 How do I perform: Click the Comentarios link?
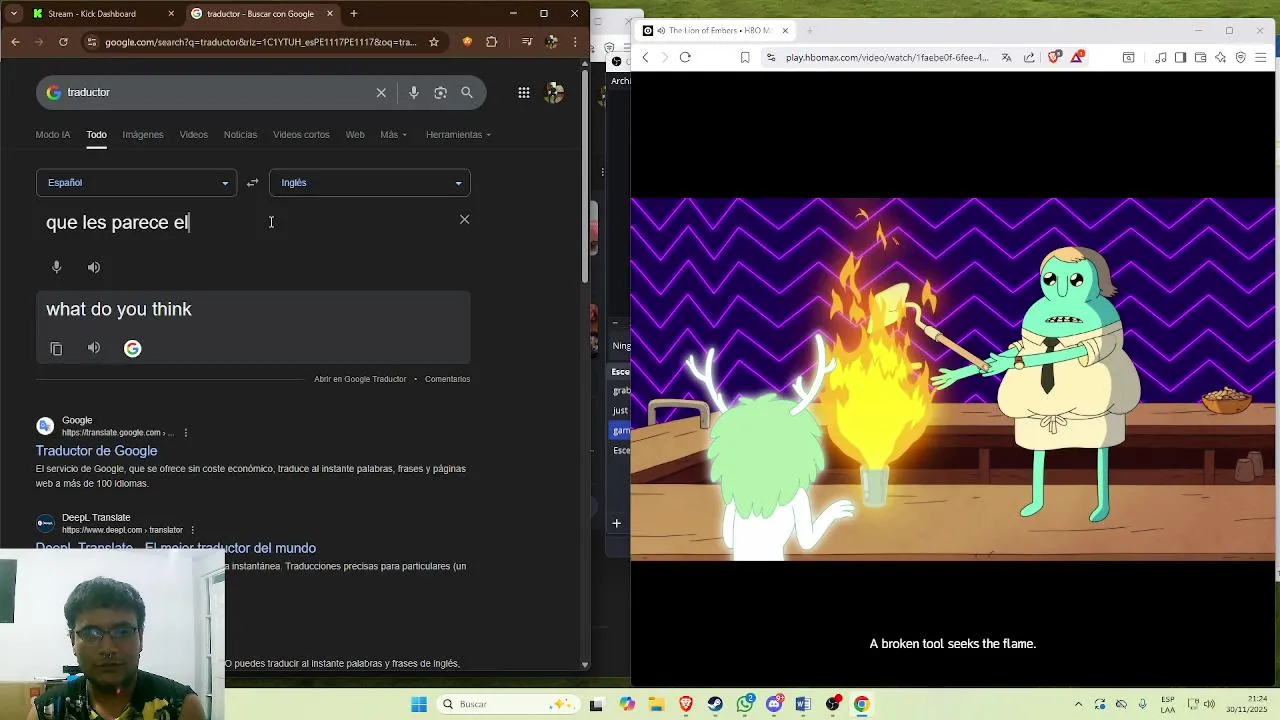pyautogui.click(x=447, y=379)
